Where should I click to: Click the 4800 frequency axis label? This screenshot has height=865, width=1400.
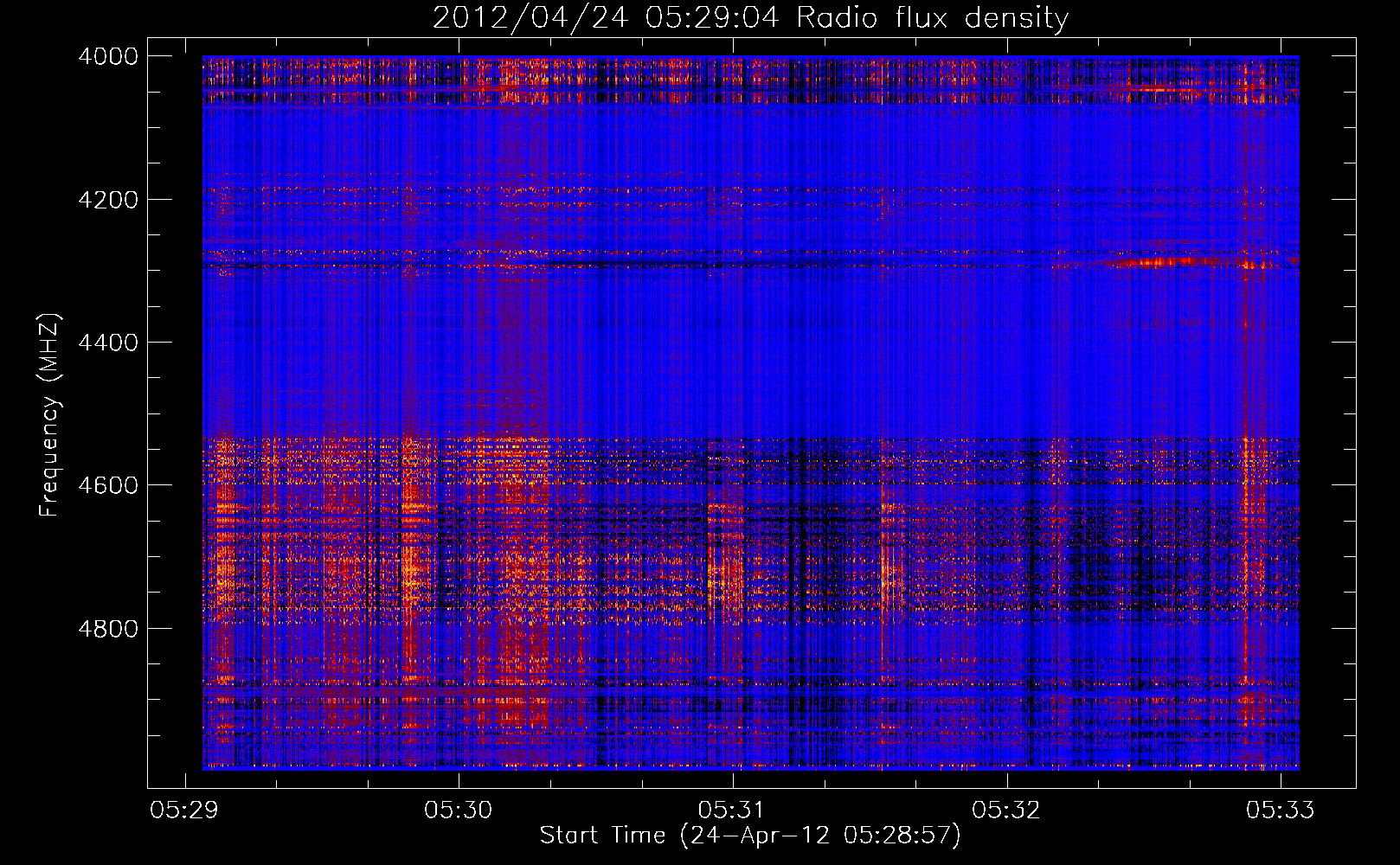(108, 629)
